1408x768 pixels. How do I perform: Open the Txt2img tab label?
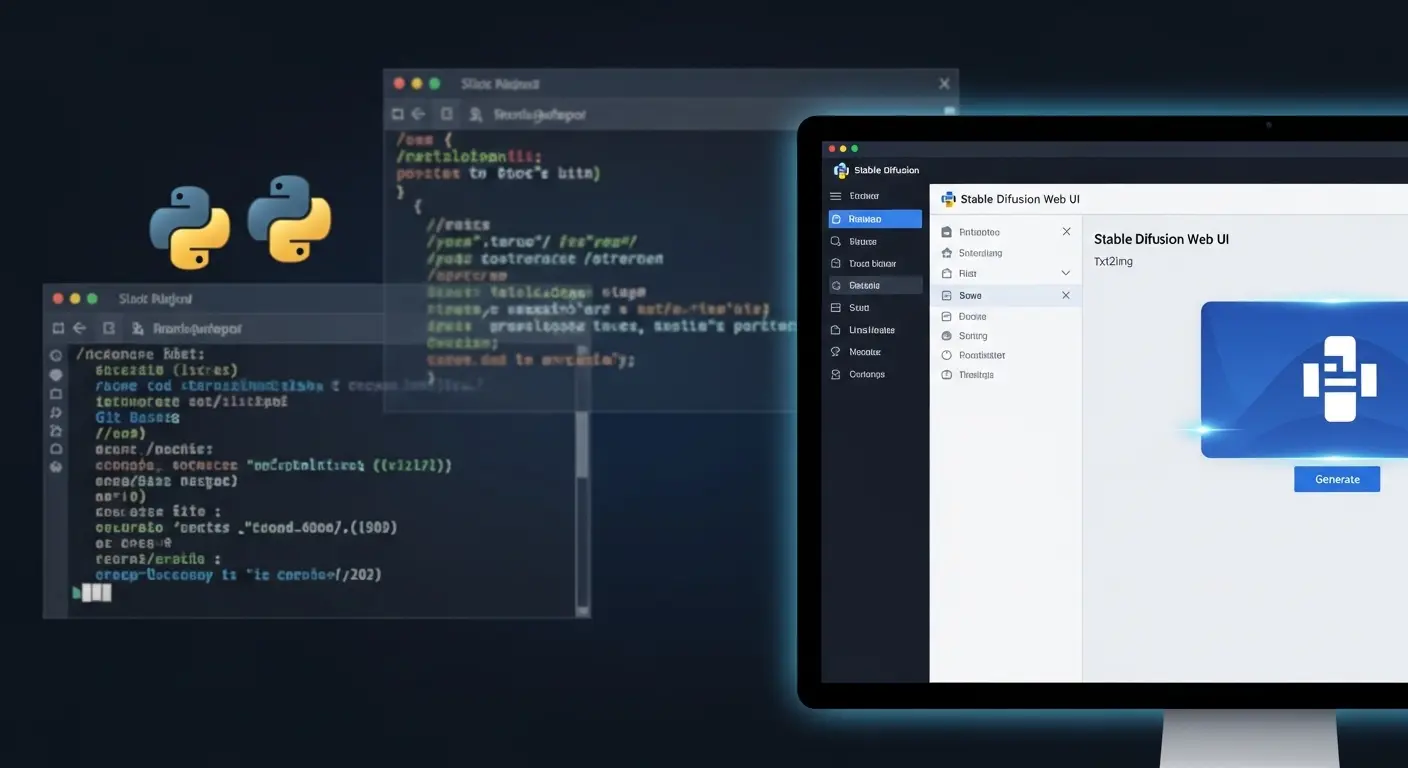(1113, 262)
